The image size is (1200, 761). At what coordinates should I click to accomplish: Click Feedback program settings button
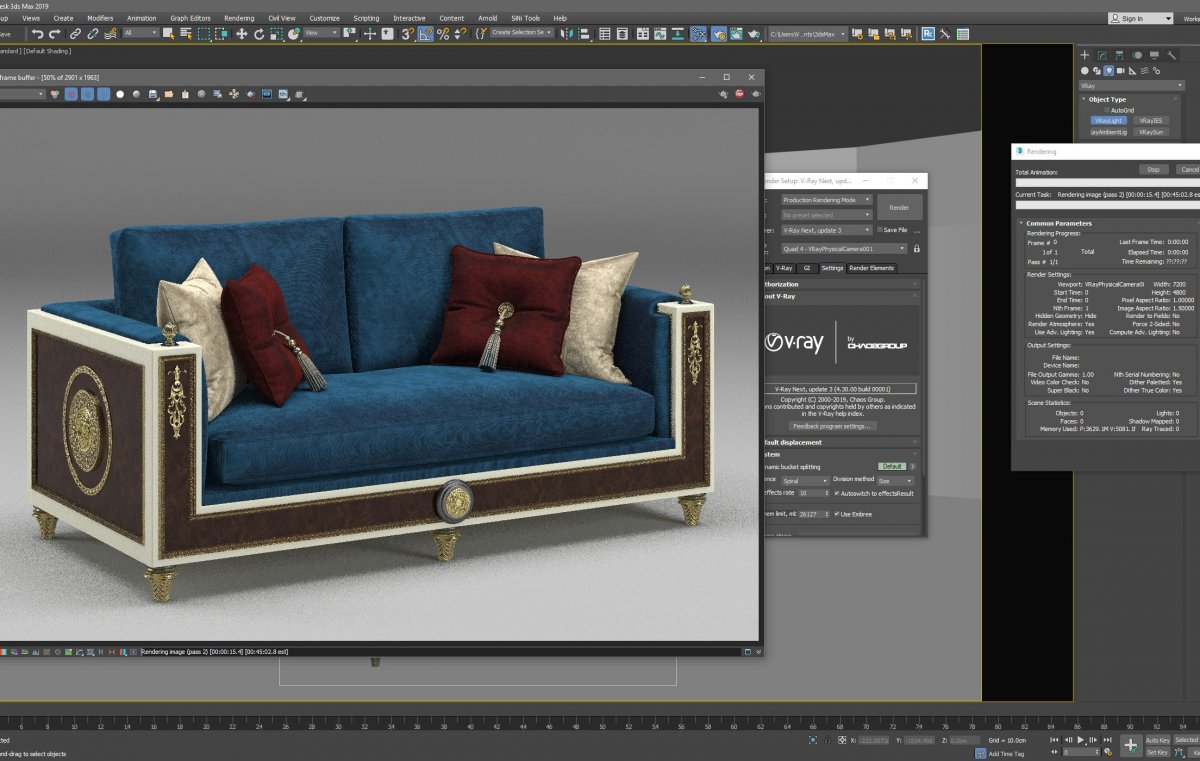pos(833,426)
